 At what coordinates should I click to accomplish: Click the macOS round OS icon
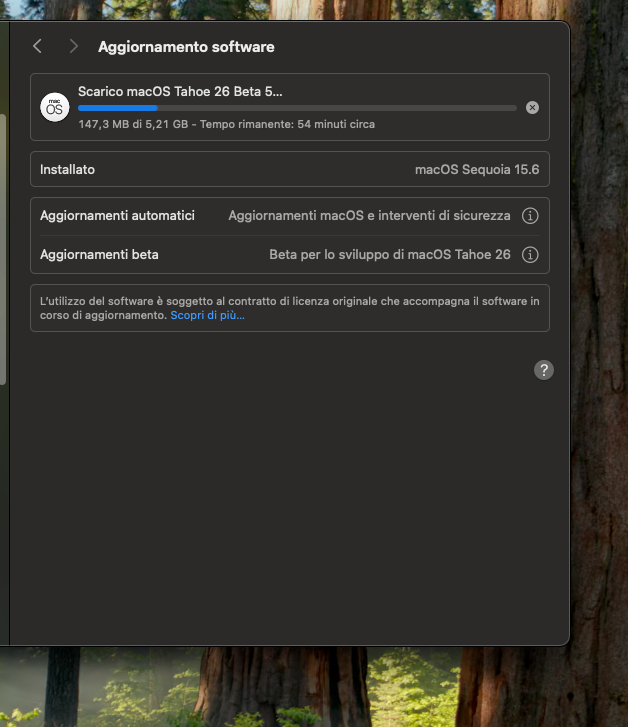[x=55, y=107]
